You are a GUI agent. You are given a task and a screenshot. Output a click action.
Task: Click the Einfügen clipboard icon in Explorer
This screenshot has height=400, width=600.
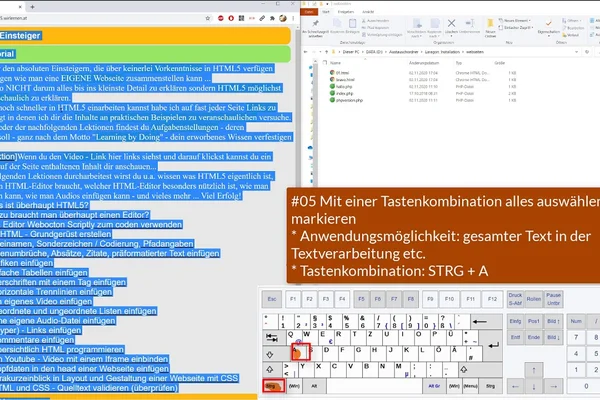[352, 27]
